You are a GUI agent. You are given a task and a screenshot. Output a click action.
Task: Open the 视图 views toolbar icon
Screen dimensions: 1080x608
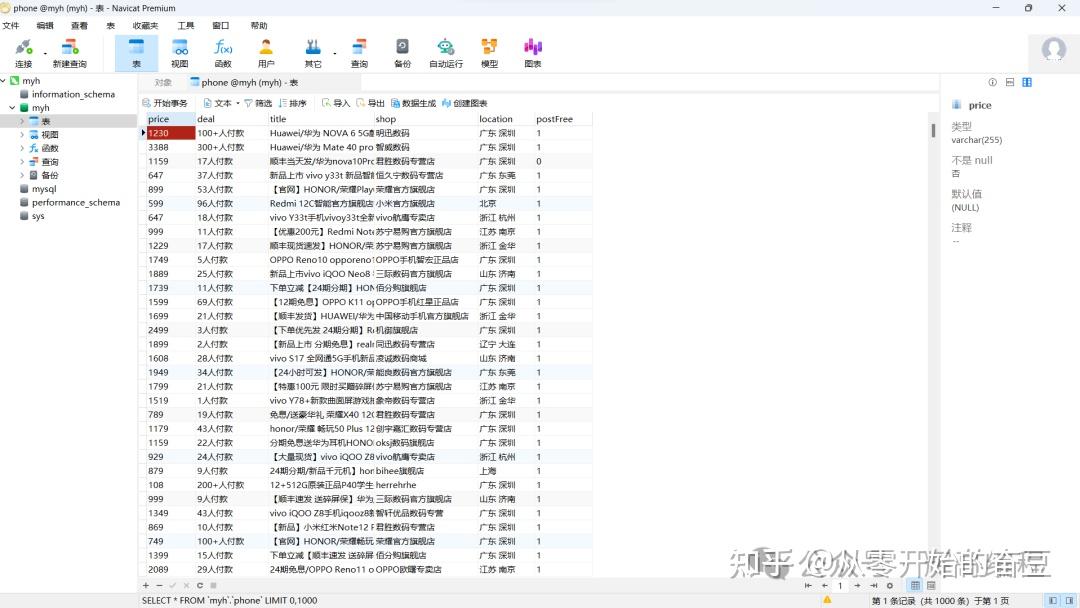pyautogui.click(x=180, y=53)
